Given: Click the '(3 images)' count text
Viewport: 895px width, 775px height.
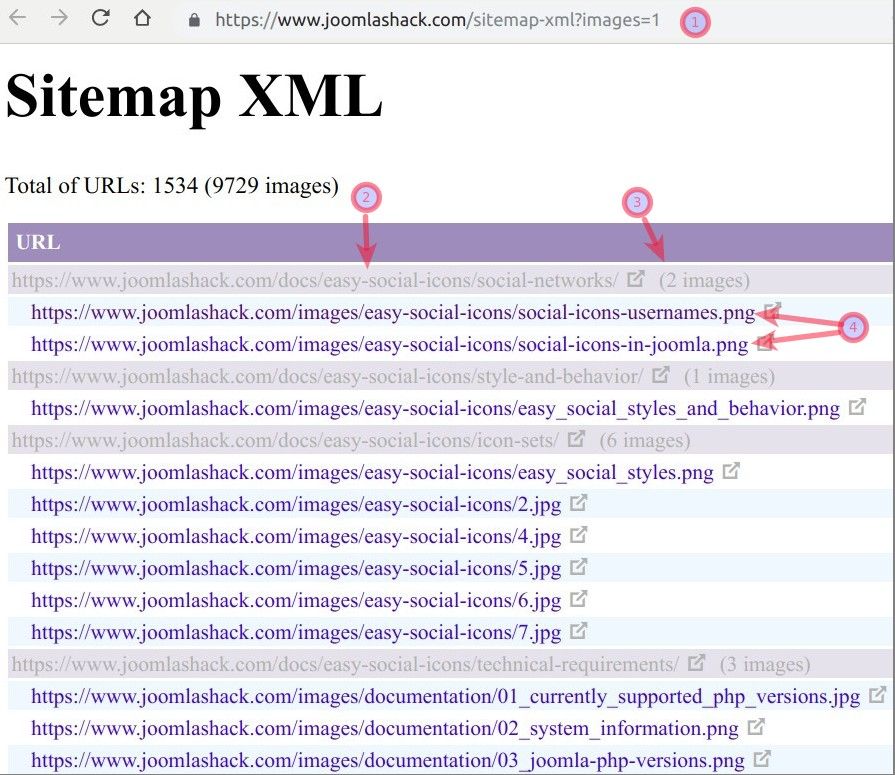Looking at the screenshot, I should click(x=765, y=664).
